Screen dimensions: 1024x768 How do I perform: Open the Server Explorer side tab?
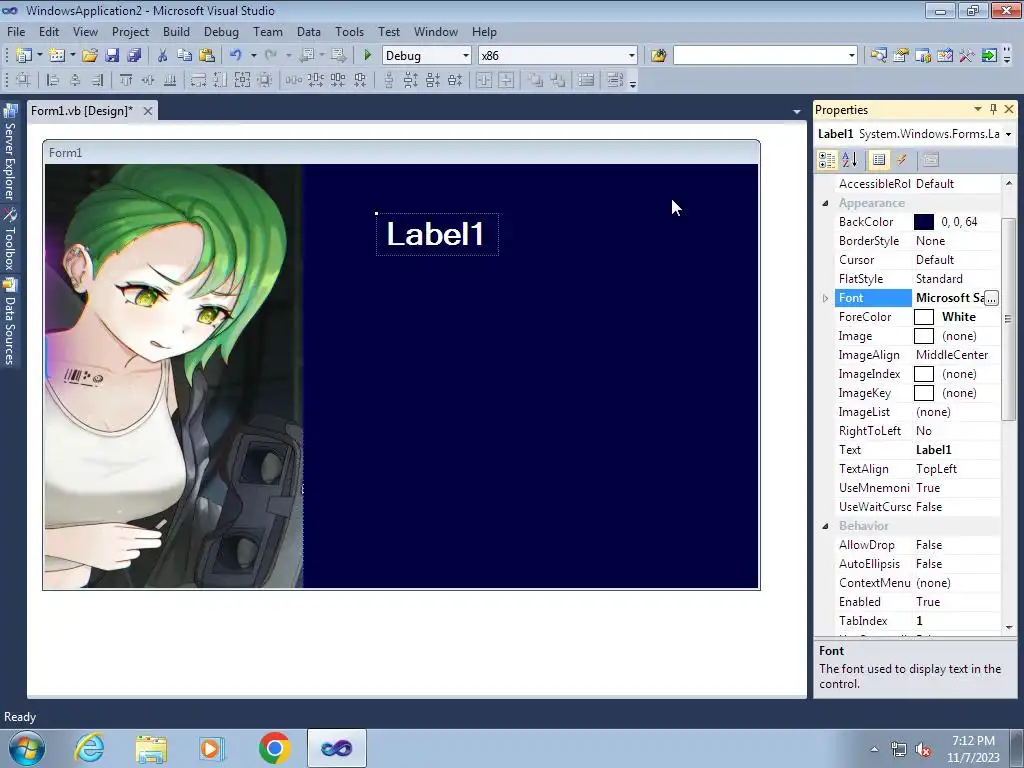click(x=10, y=152)
